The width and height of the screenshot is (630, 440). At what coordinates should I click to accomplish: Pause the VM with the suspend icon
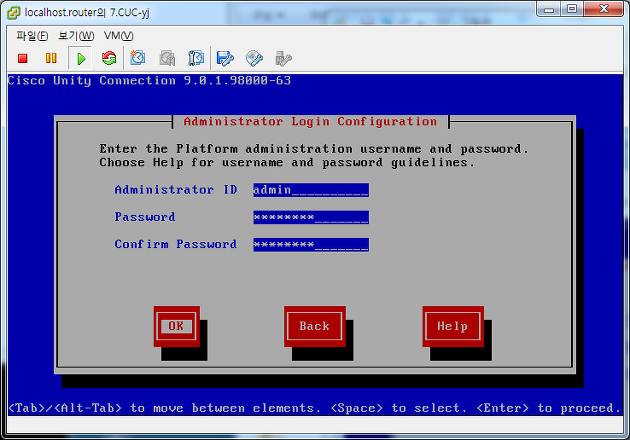tap(51, 58)
